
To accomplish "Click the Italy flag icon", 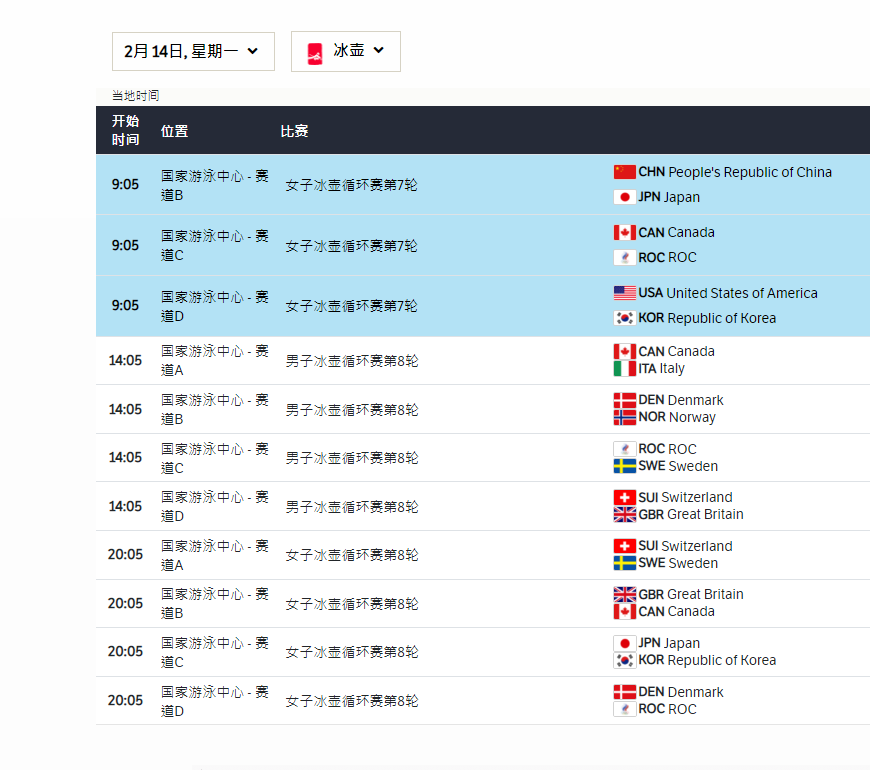I will pos(624,368).
